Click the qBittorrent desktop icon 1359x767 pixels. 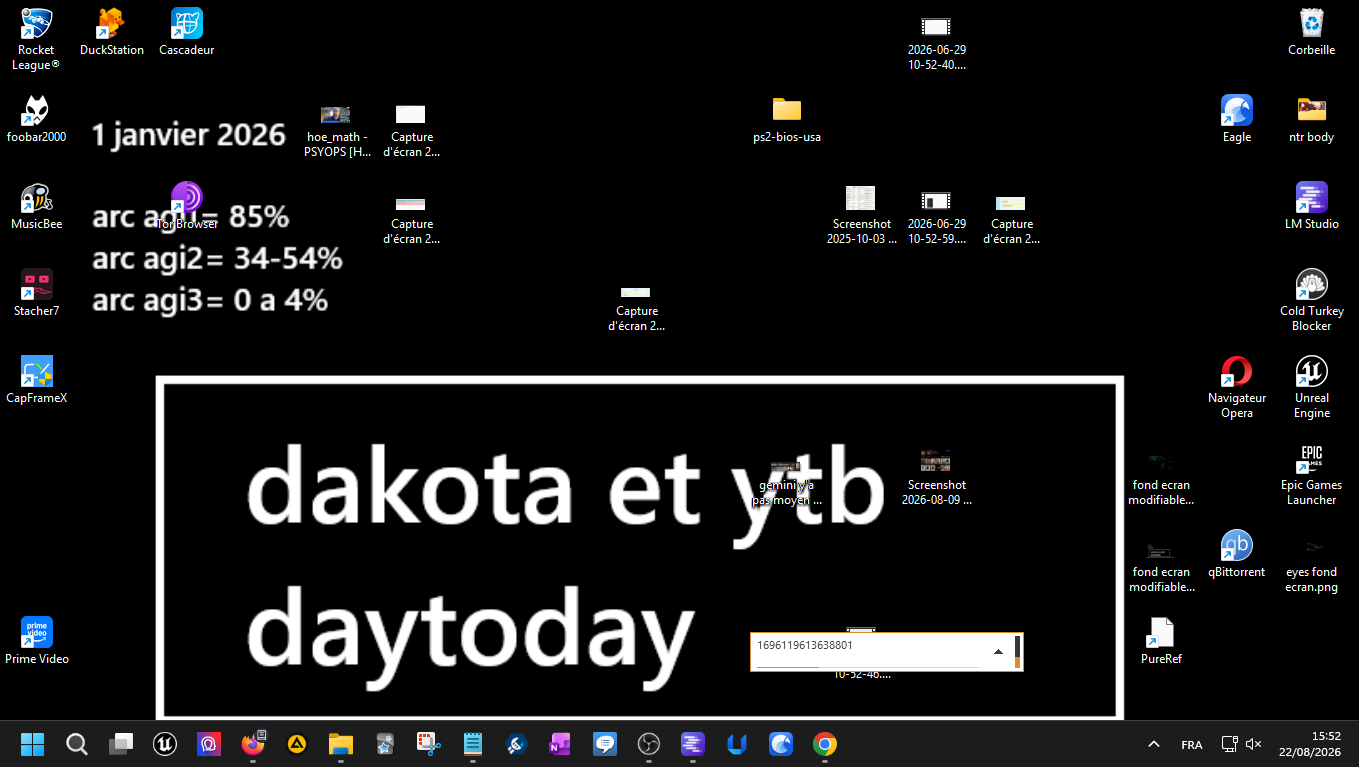[x=1237, y=555]
